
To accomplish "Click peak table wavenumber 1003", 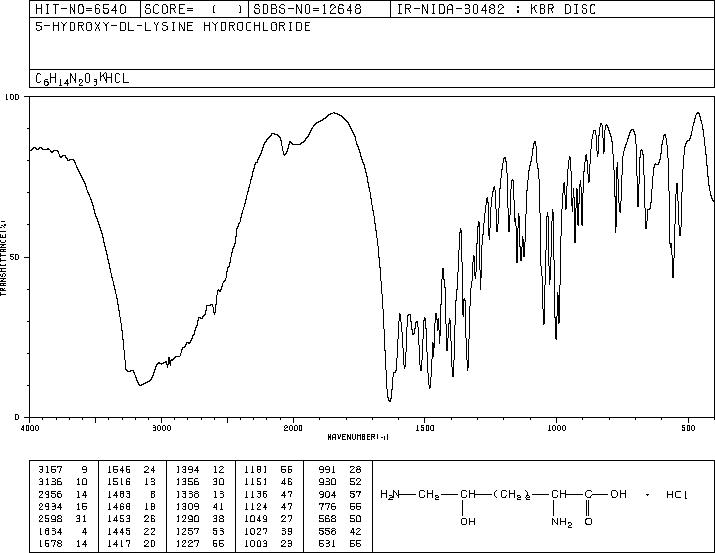I will pyautogui.click(x=256, y=543).
